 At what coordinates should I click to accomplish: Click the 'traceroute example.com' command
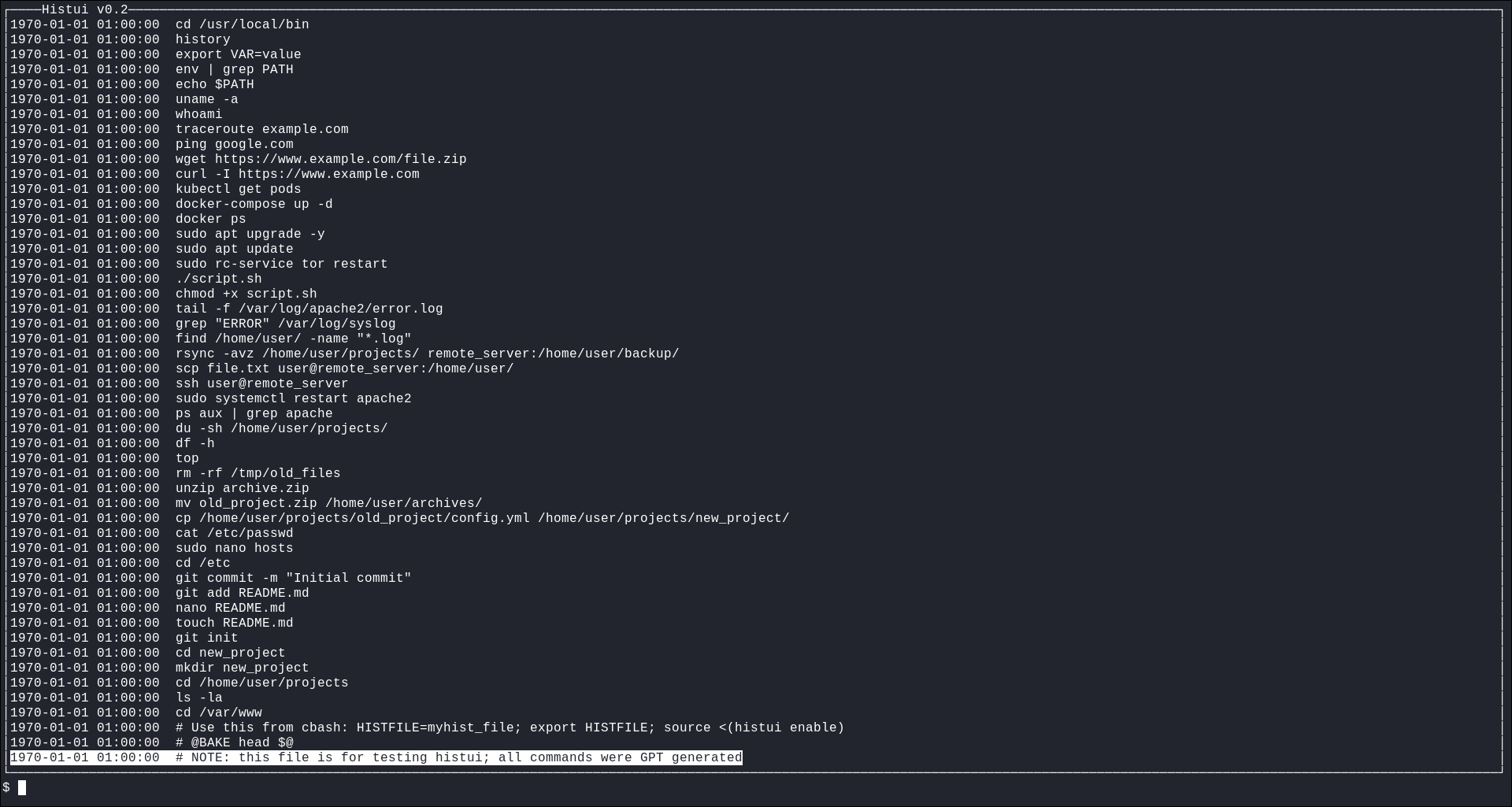point(261,129)
